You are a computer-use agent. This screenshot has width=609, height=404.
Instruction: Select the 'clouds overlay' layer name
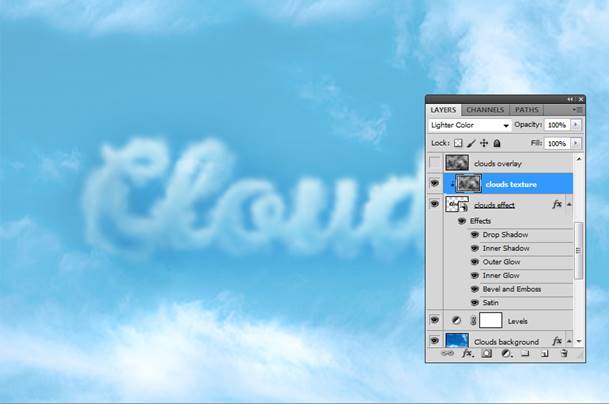point(498,164)
